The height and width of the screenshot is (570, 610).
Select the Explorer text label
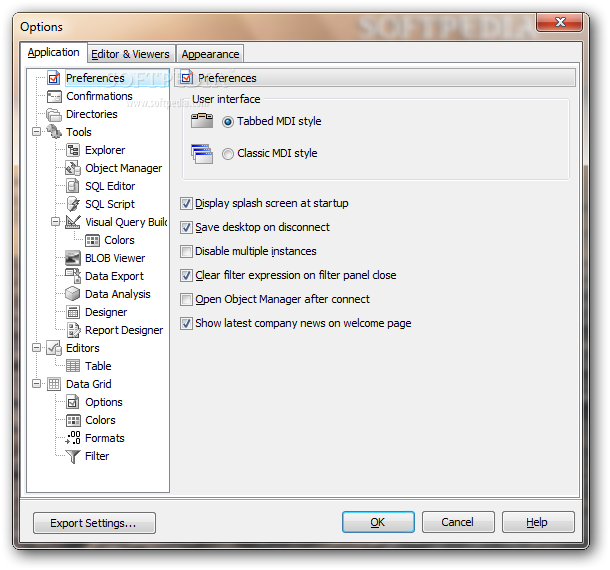point(105,150)
